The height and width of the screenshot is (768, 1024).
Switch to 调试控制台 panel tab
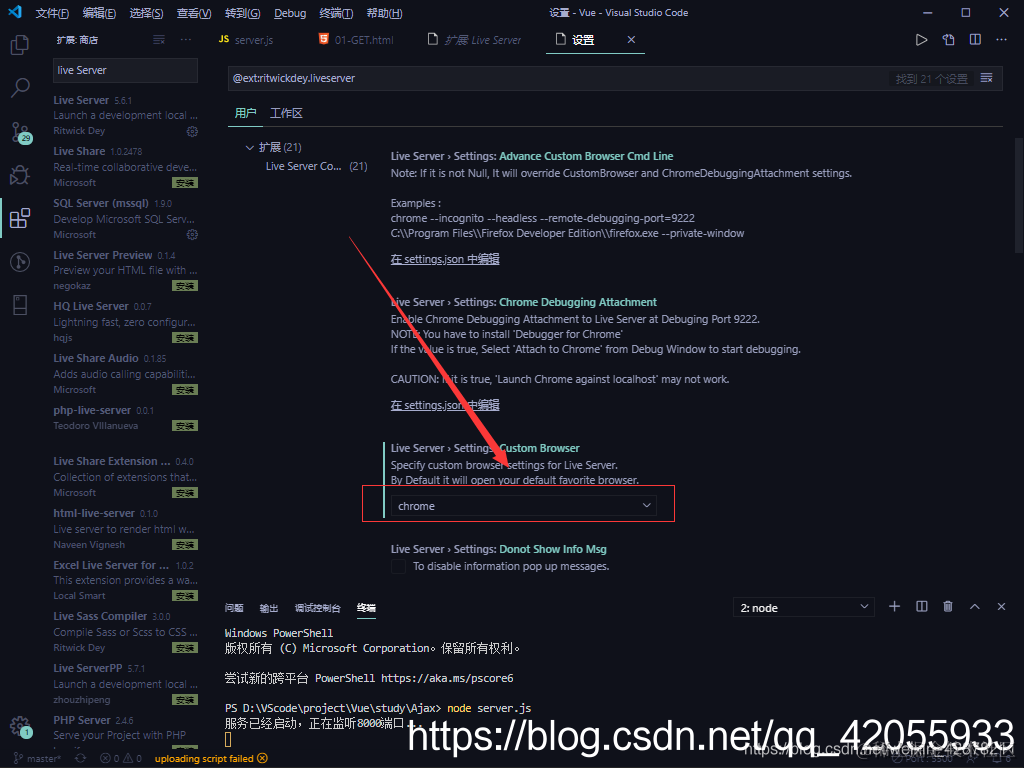coord(317,608)
